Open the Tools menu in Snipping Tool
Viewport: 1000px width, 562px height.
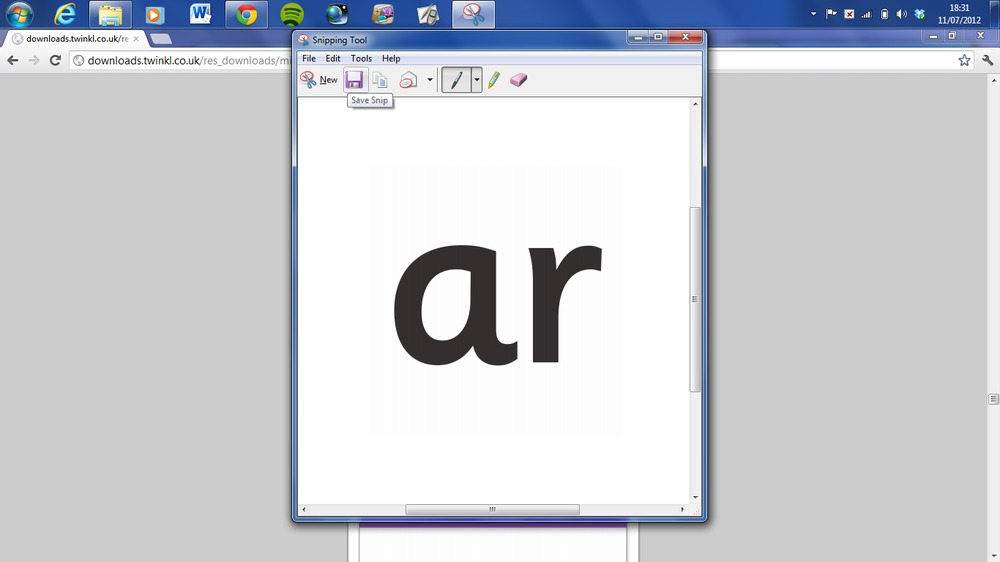coord(361,59)
